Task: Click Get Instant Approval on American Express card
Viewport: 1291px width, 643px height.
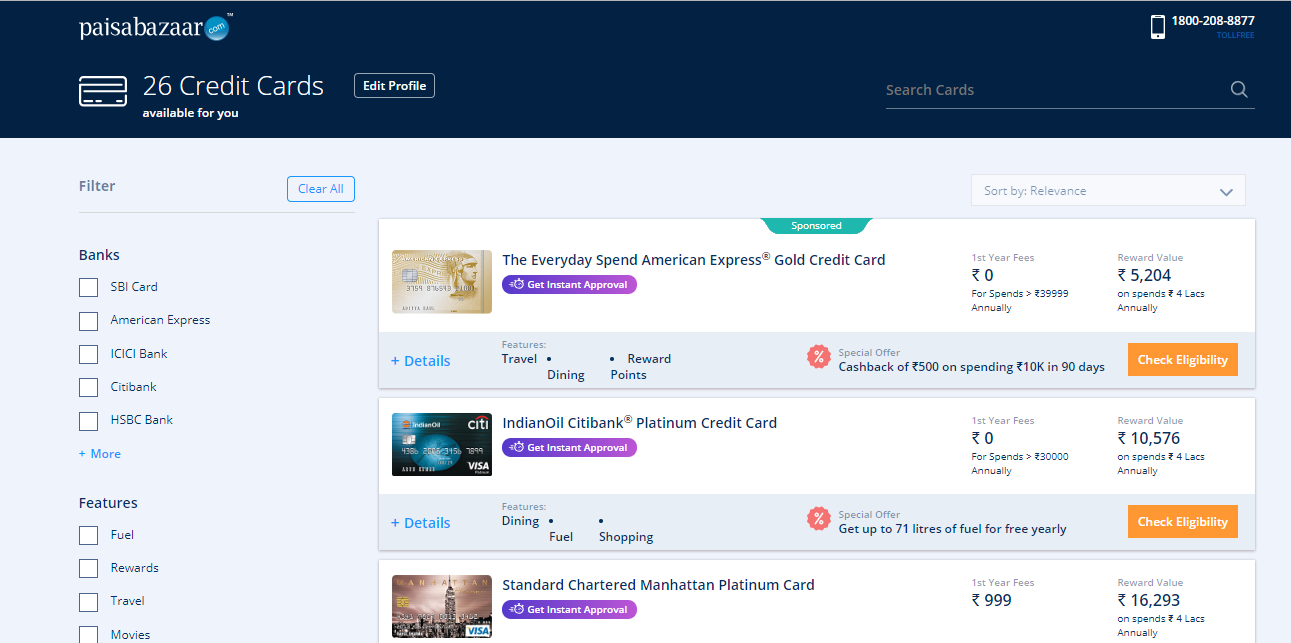Action: click(x=569, y=285)
